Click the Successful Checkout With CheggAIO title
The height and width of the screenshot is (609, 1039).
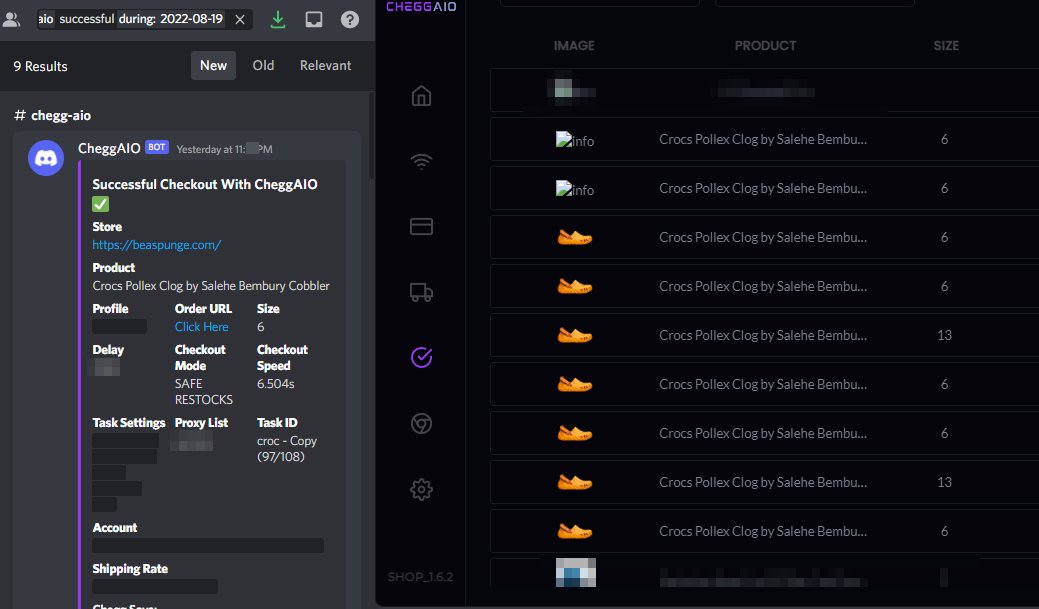205,184
